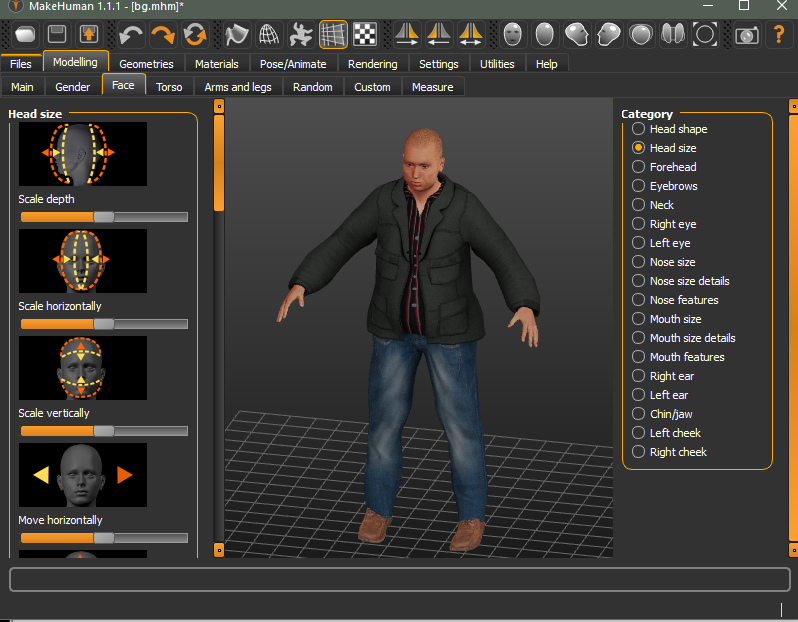Redo the last undone action
The height and width of the screenshot is (622, 798).
(x=163, y=35)
